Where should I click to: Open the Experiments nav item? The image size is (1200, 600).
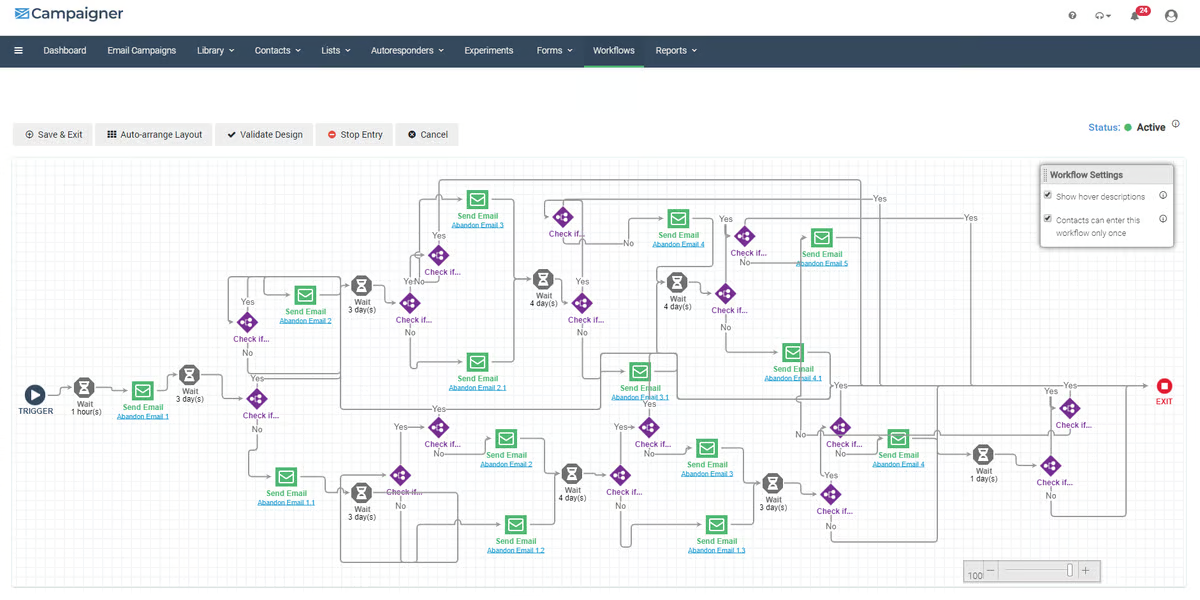click(489, 50)
